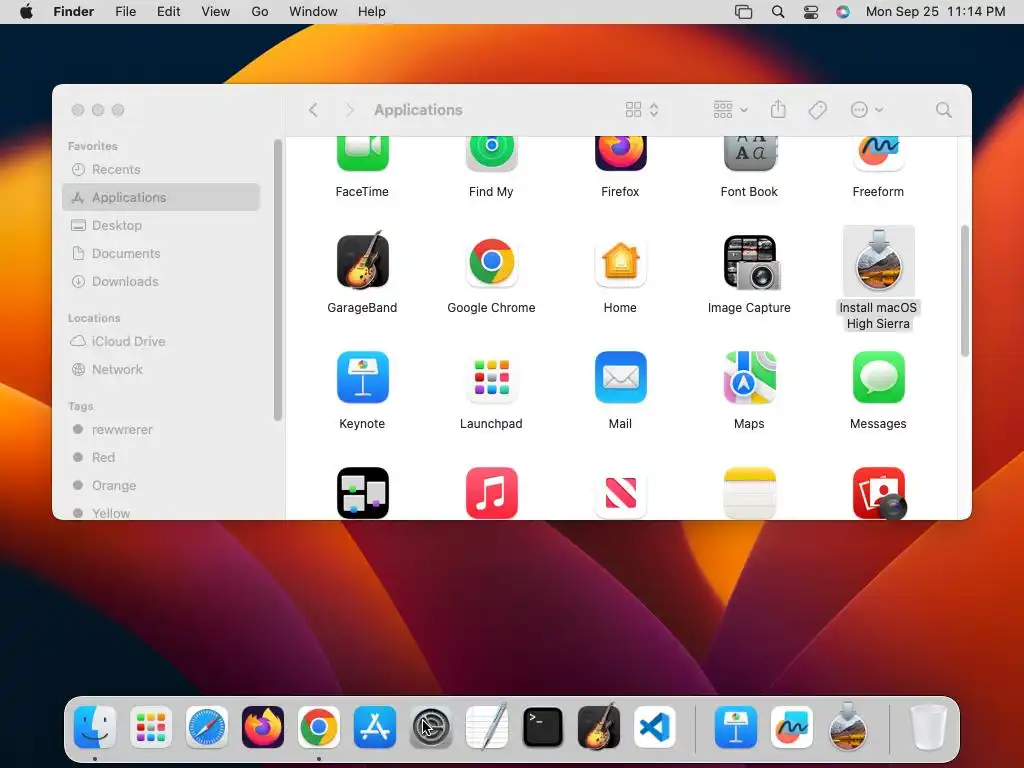Open Safari from the Dock
1024x768 pixels.
(207, 727)
